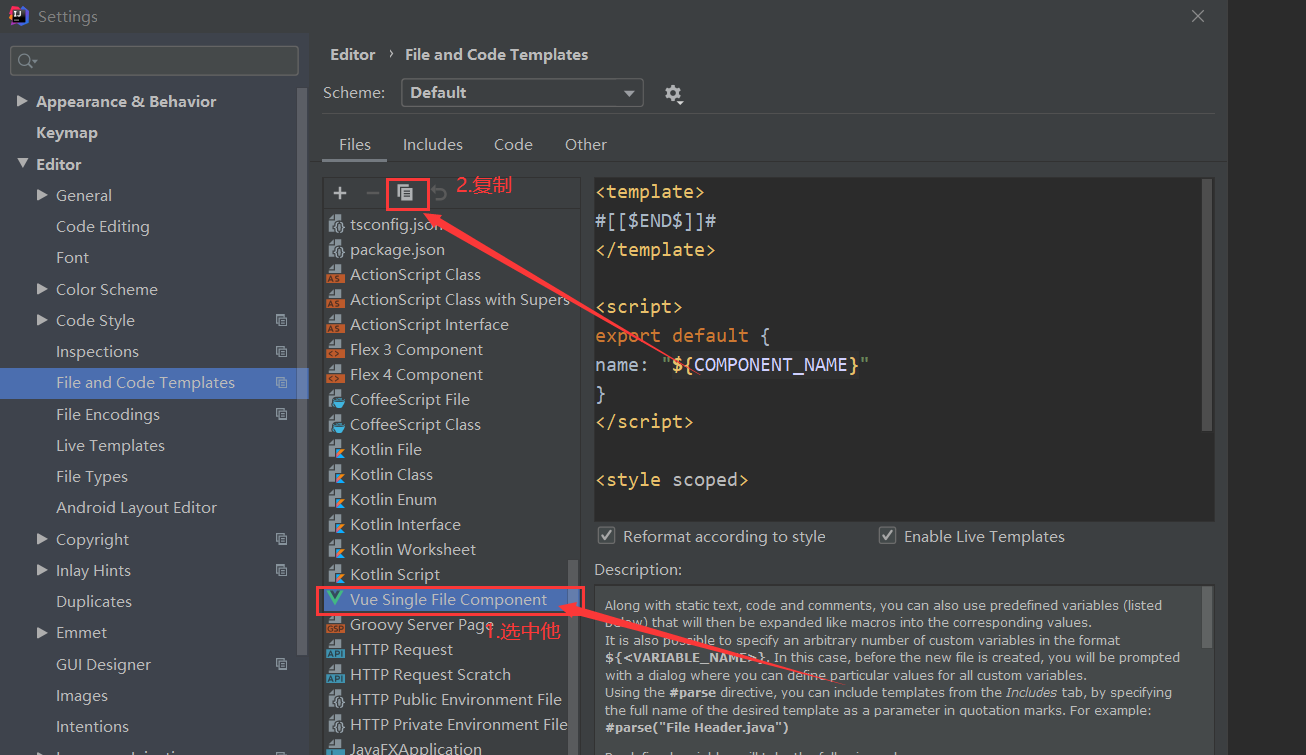The image size is (1306, 755).
Task: Expand the Color Scheme node
Action: click(42, 289)
